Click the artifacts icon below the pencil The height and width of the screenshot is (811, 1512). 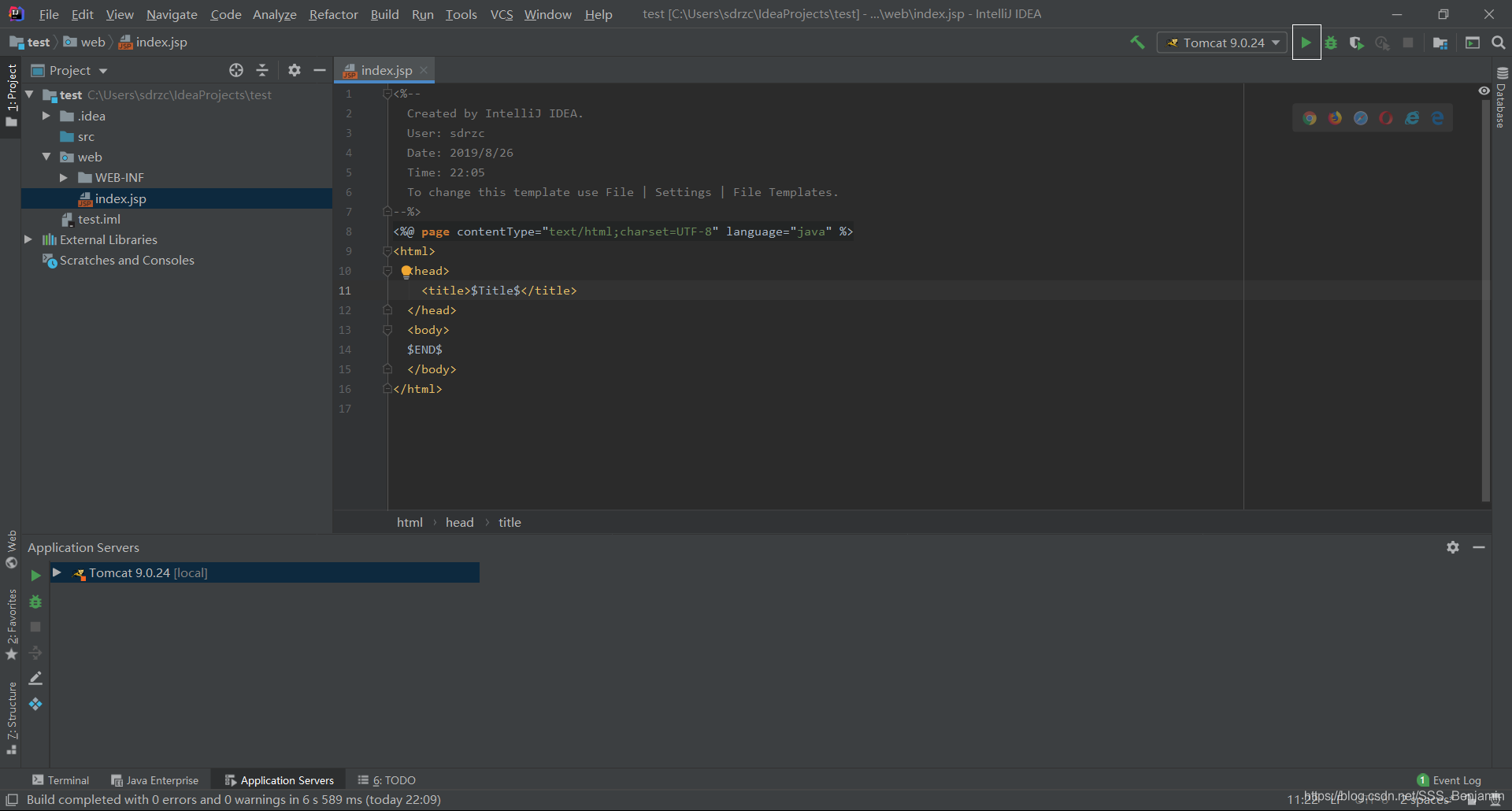(35, 704)
